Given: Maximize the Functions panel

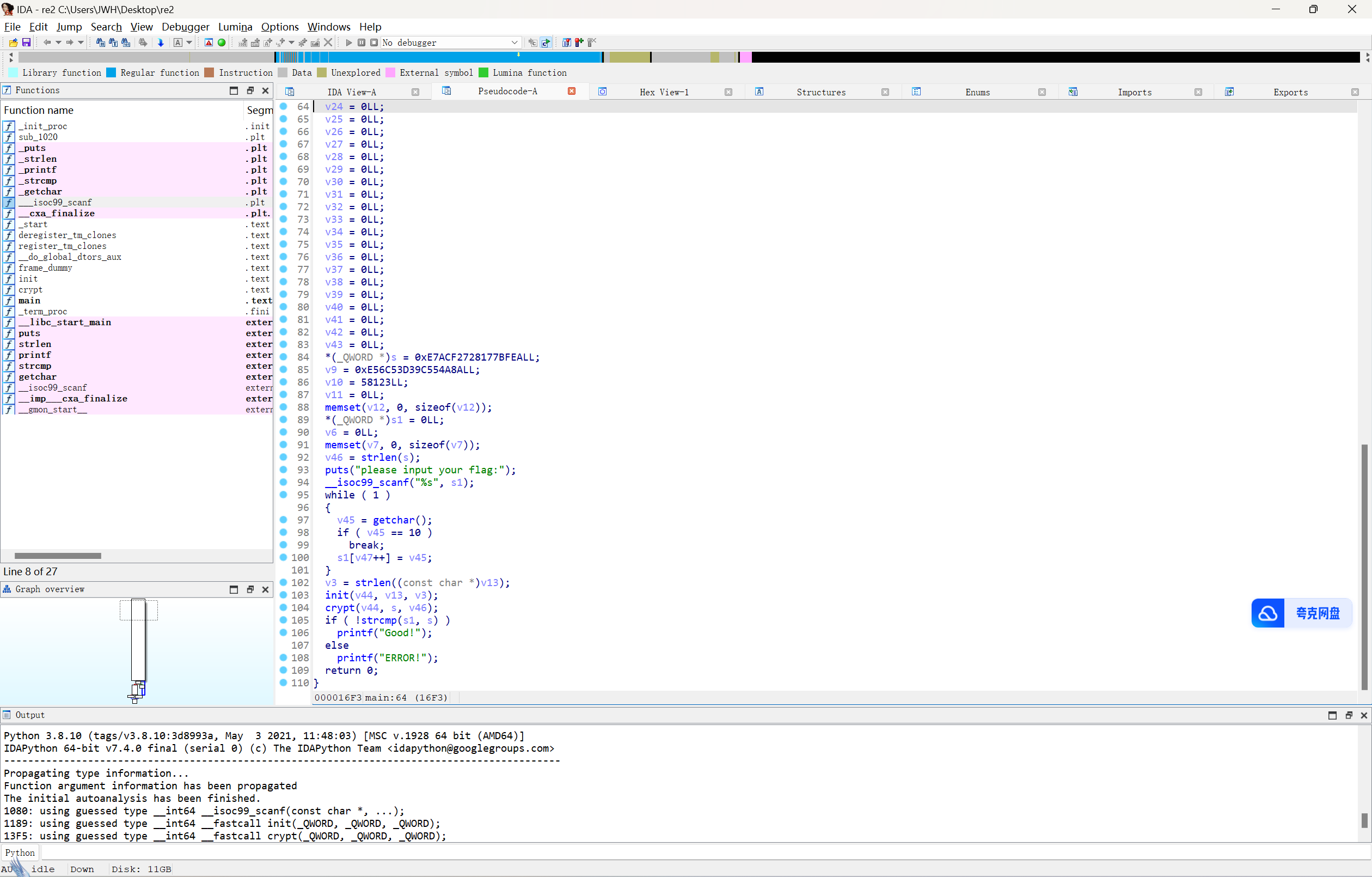Looking at the screenshot, I should point(234,90).
